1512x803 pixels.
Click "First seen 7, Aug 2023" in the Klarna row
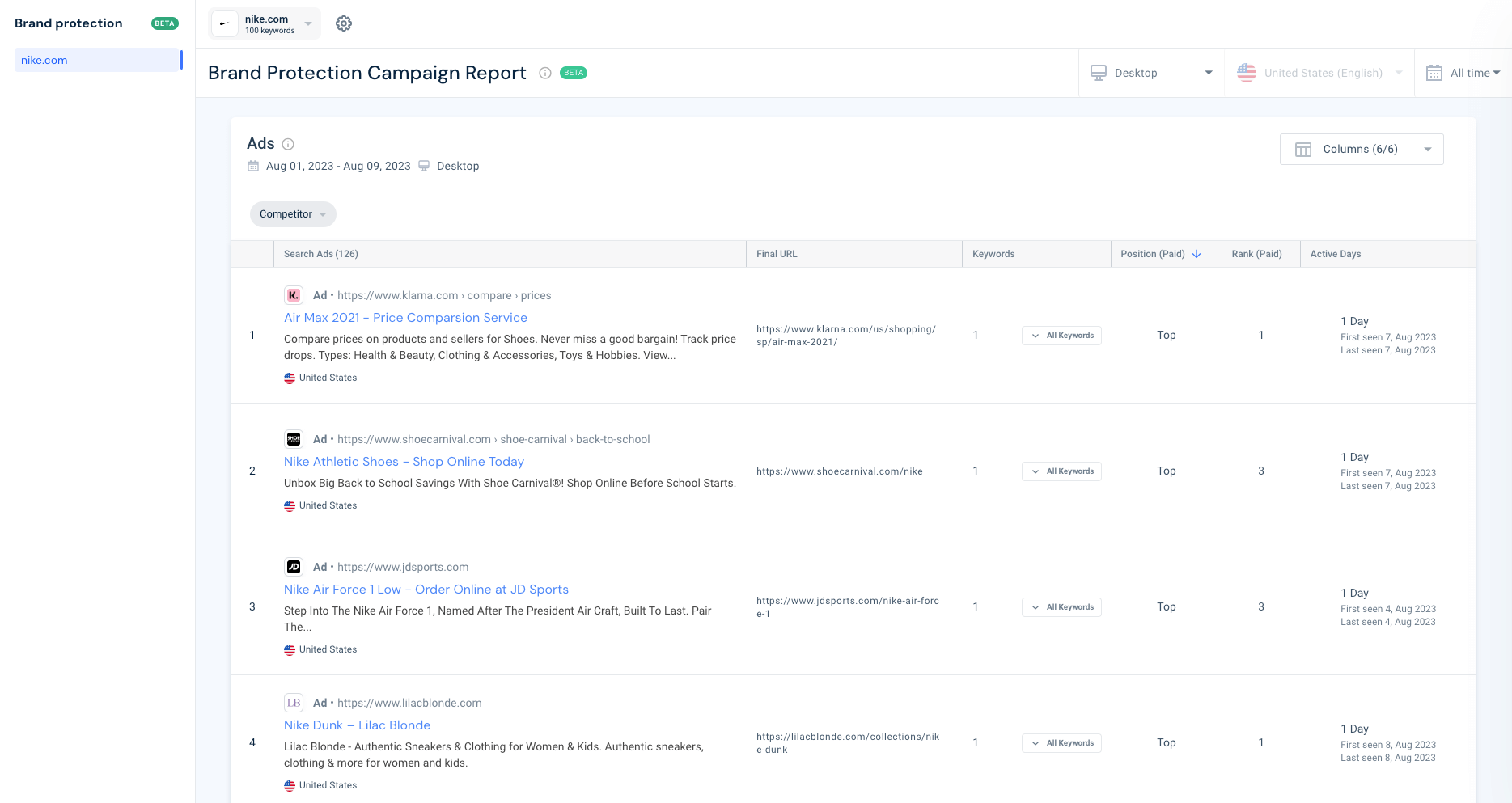click(x=1388, y=337)
